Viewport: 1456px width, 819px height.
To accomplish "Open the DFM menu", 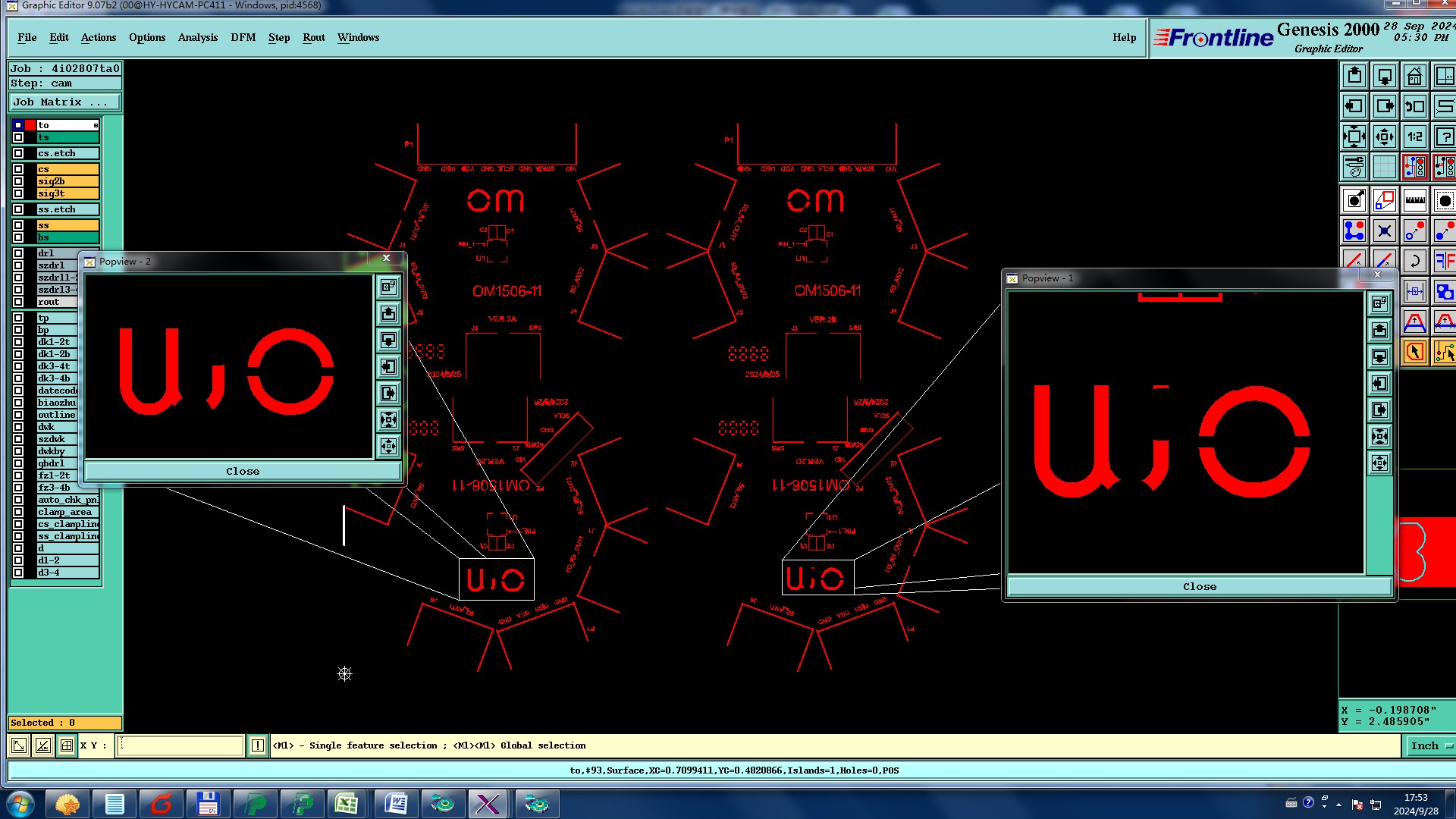I will pyautogui.click(x=243, y=37).
